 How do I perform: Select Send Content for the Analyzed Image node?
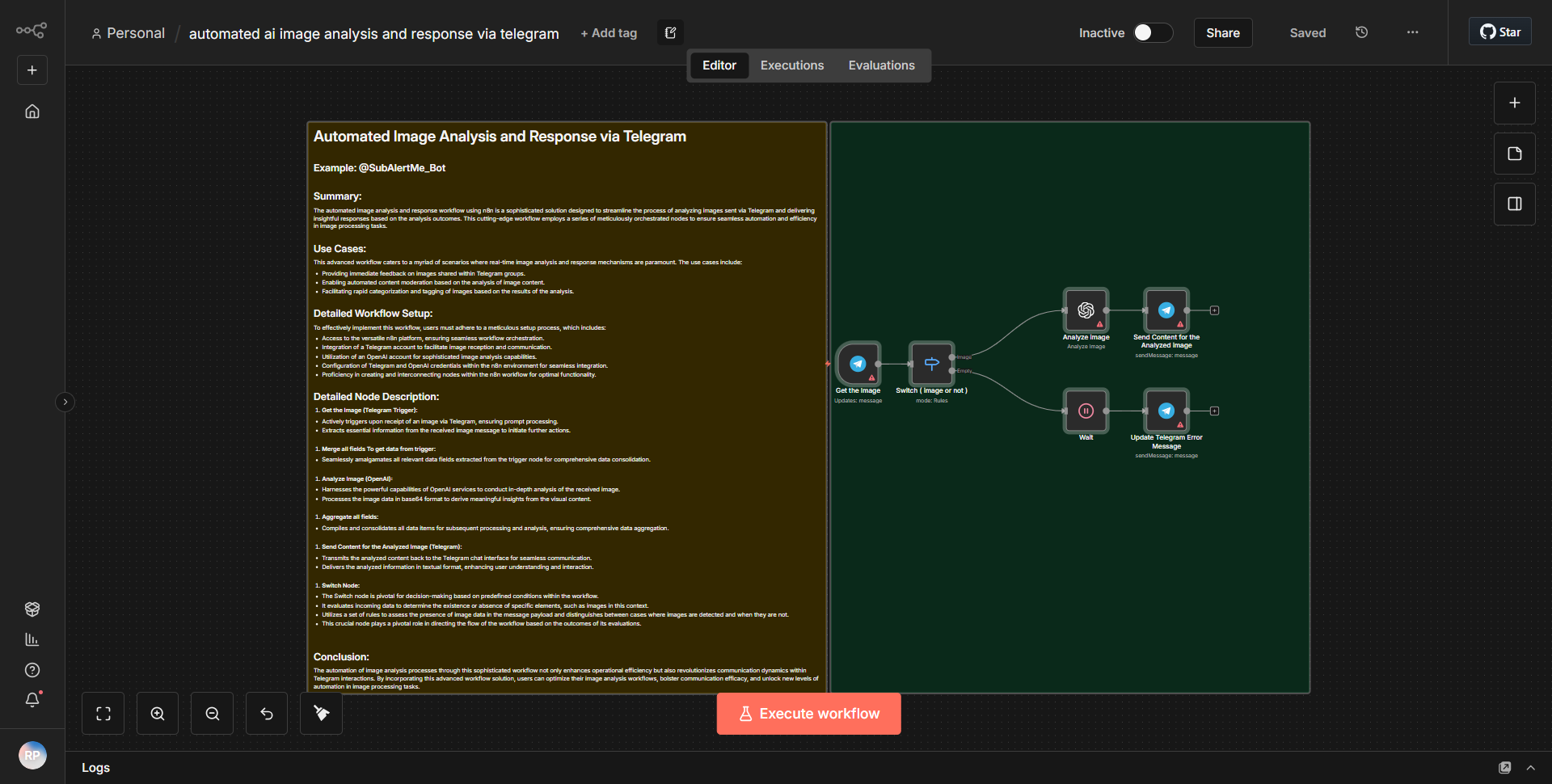point(1166,310)
